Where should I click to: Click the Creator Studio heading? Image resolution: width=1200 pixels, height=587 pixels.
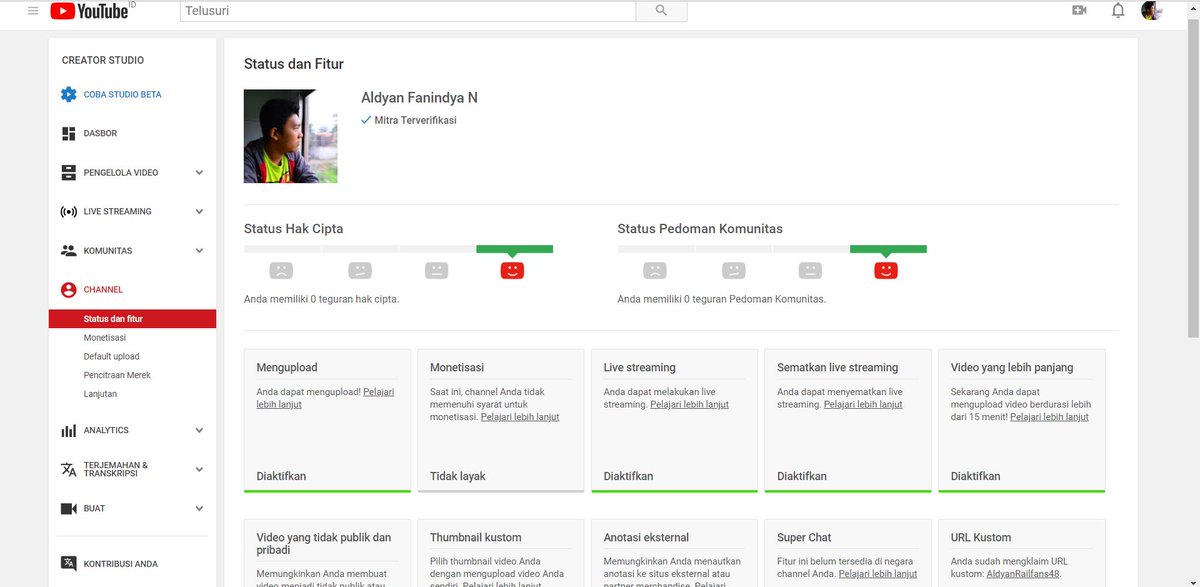[103, 61]
